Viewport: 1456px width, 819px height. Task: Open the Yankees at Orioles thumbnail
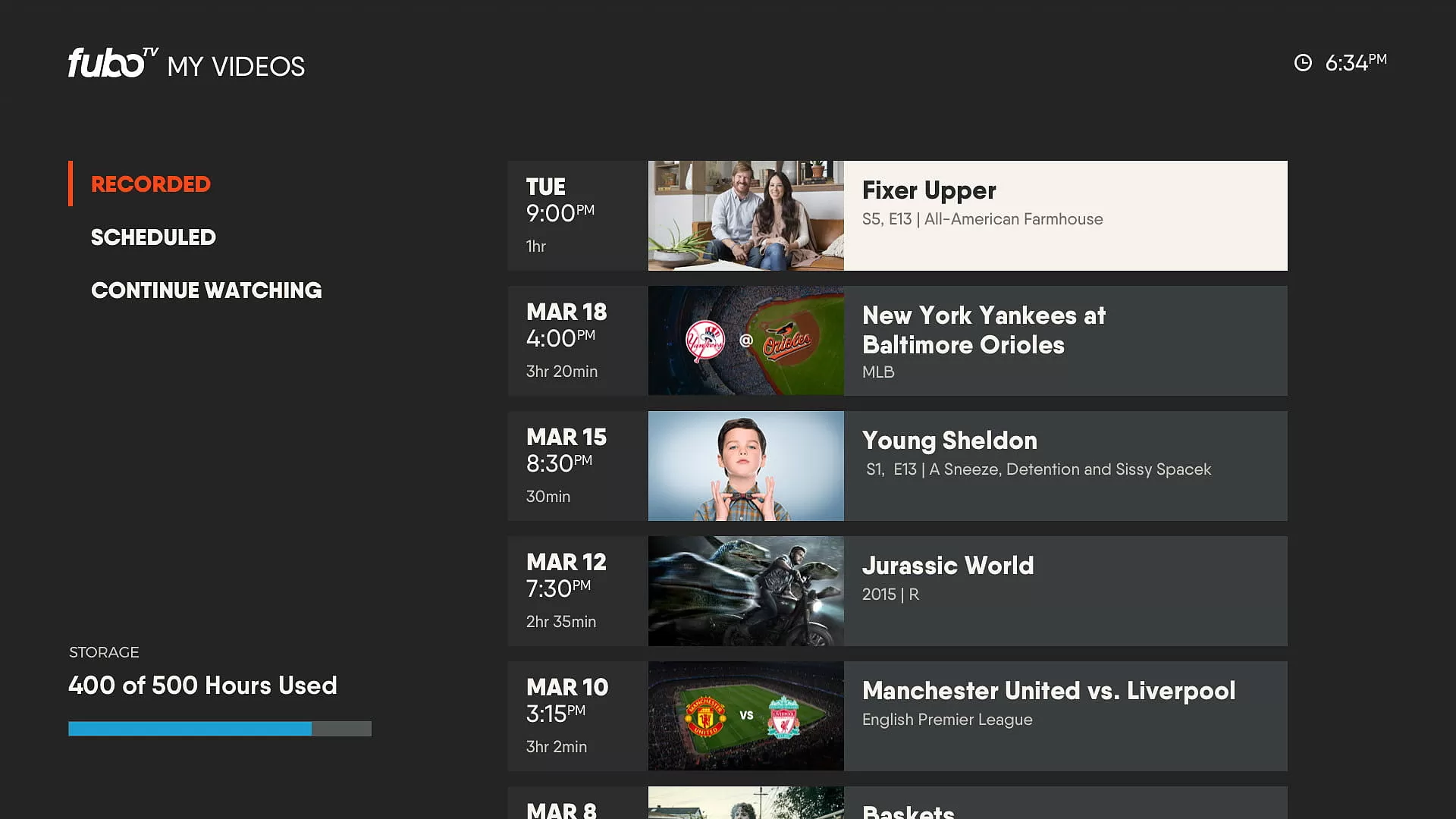pos(745,340)
